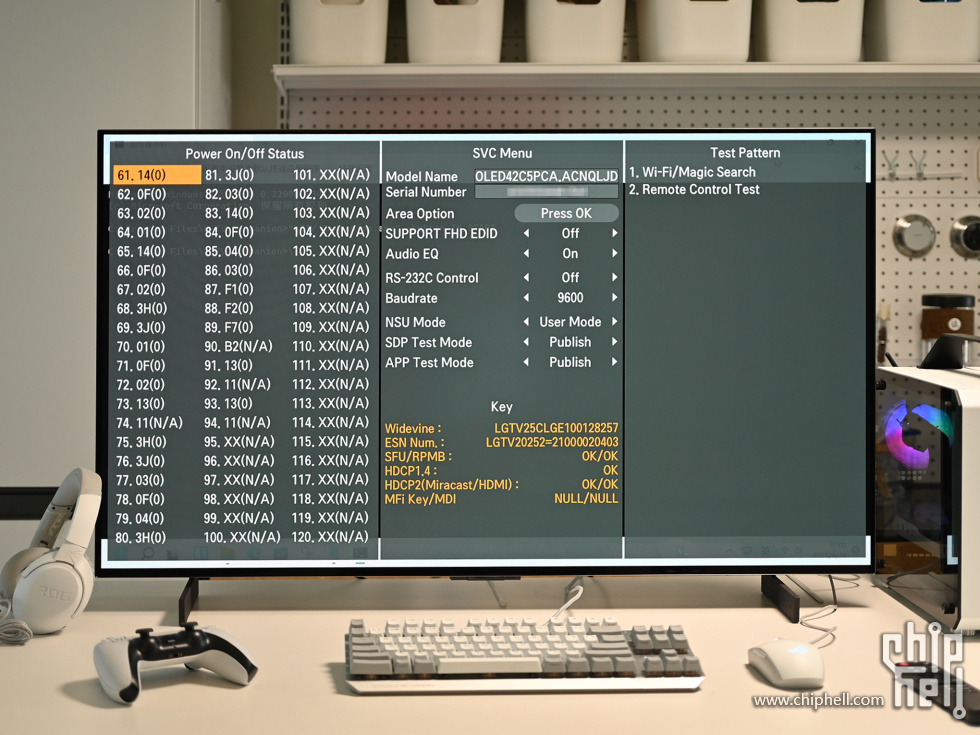The height and width of the screenshot is (735, 980).
Task: Select status entry 110. XX(N/A)
Action: tap(331, 346)
